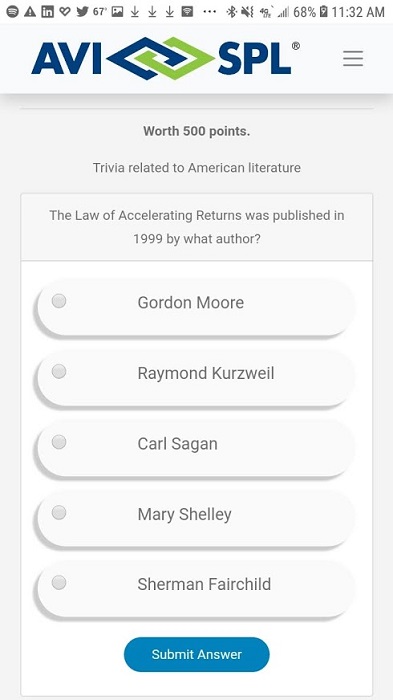Tap the muted vibrate status icon
This screenshot has width=393, height=700.
[x=247, y=12]
